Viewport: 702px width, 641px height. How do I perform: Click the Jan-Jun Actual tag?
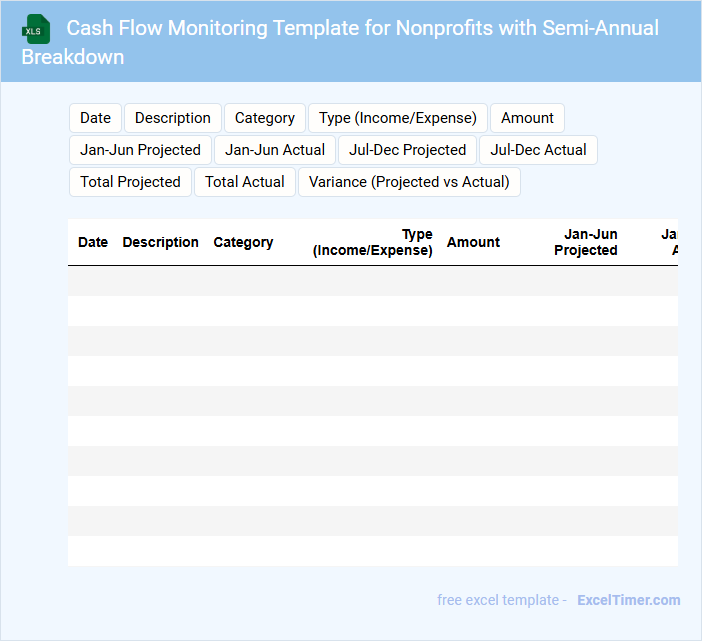(275, 150)
